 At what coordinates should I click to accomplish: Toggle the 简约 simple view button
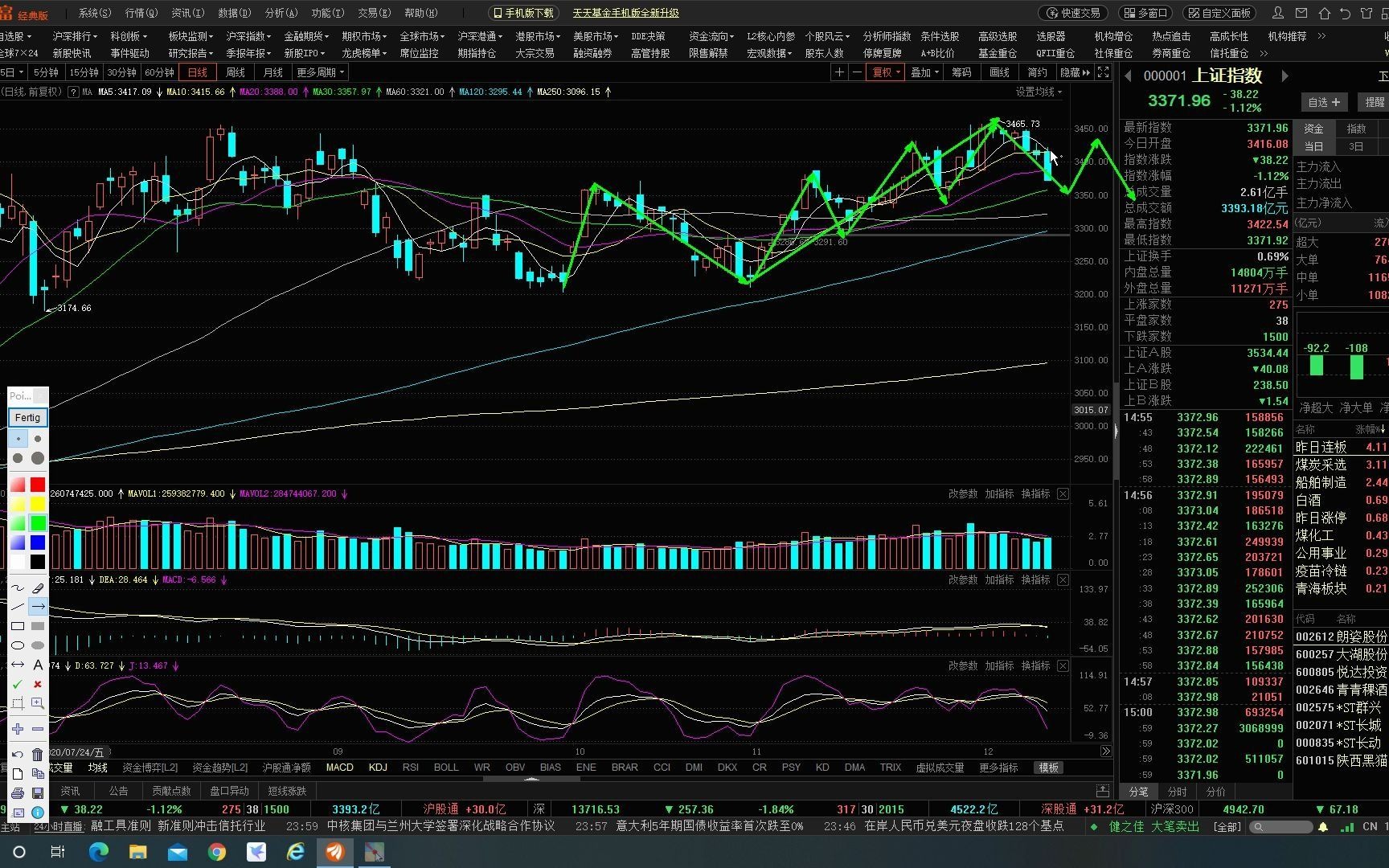[x=1038, y=72]
